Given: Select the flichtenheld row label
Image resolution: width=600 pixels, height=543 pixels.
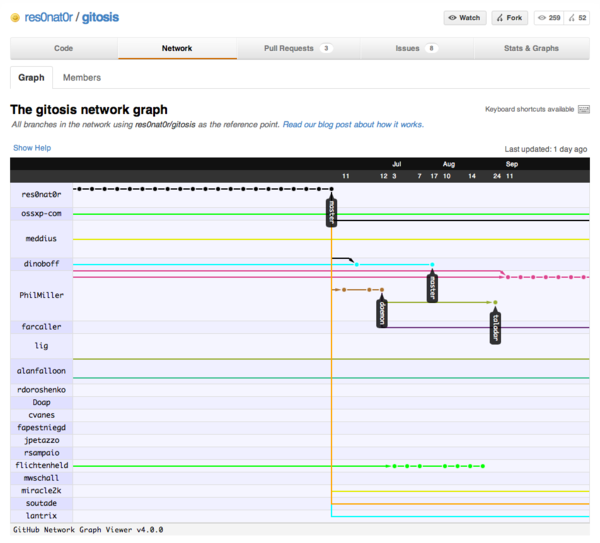Looking at the screenshot, I should tap(41, 466).
